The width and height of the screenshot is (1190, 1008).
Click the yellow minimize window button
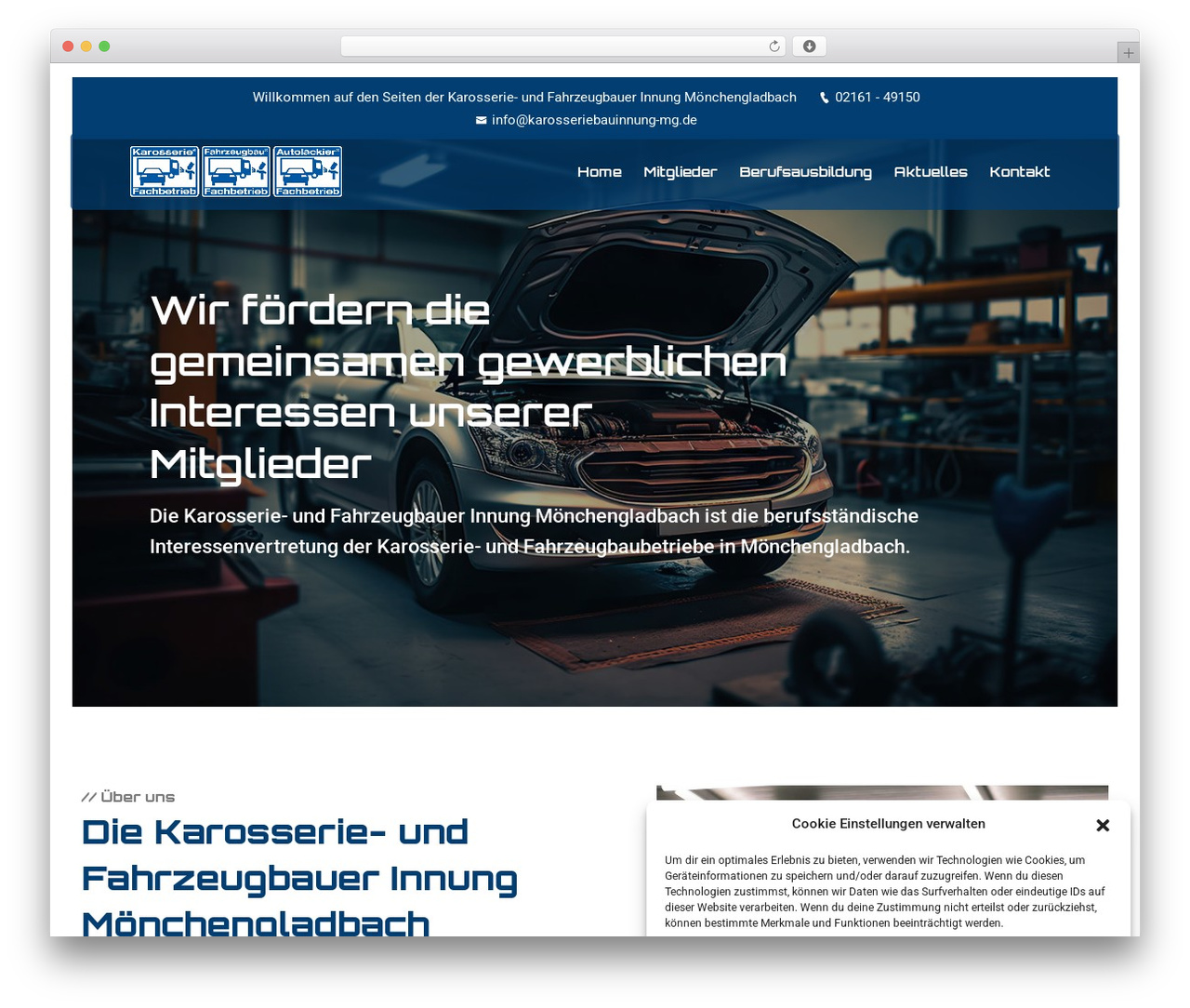pos(86,46)
